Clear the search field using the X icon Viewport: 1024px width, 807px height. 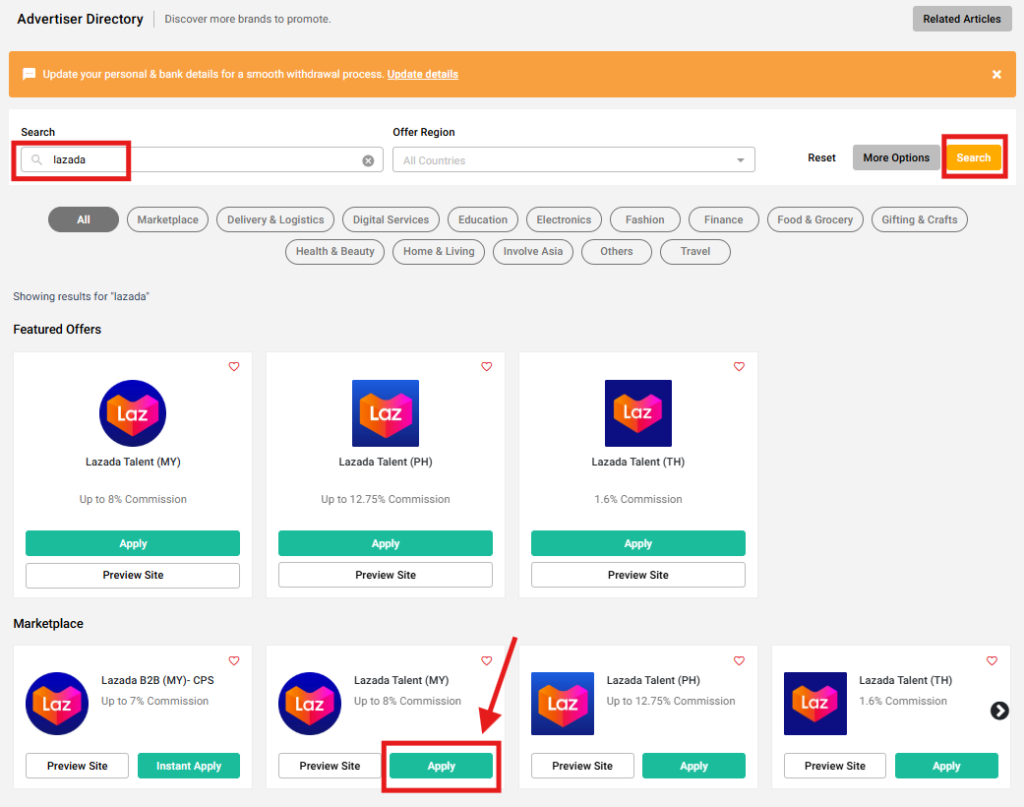[x=368, y=160]
